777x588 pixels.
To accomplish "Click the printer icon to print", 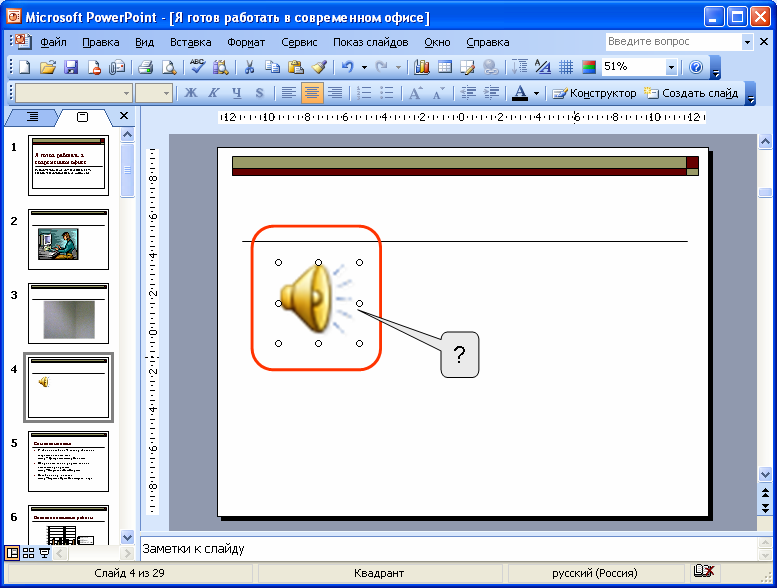I will click(x=145, y=67).
